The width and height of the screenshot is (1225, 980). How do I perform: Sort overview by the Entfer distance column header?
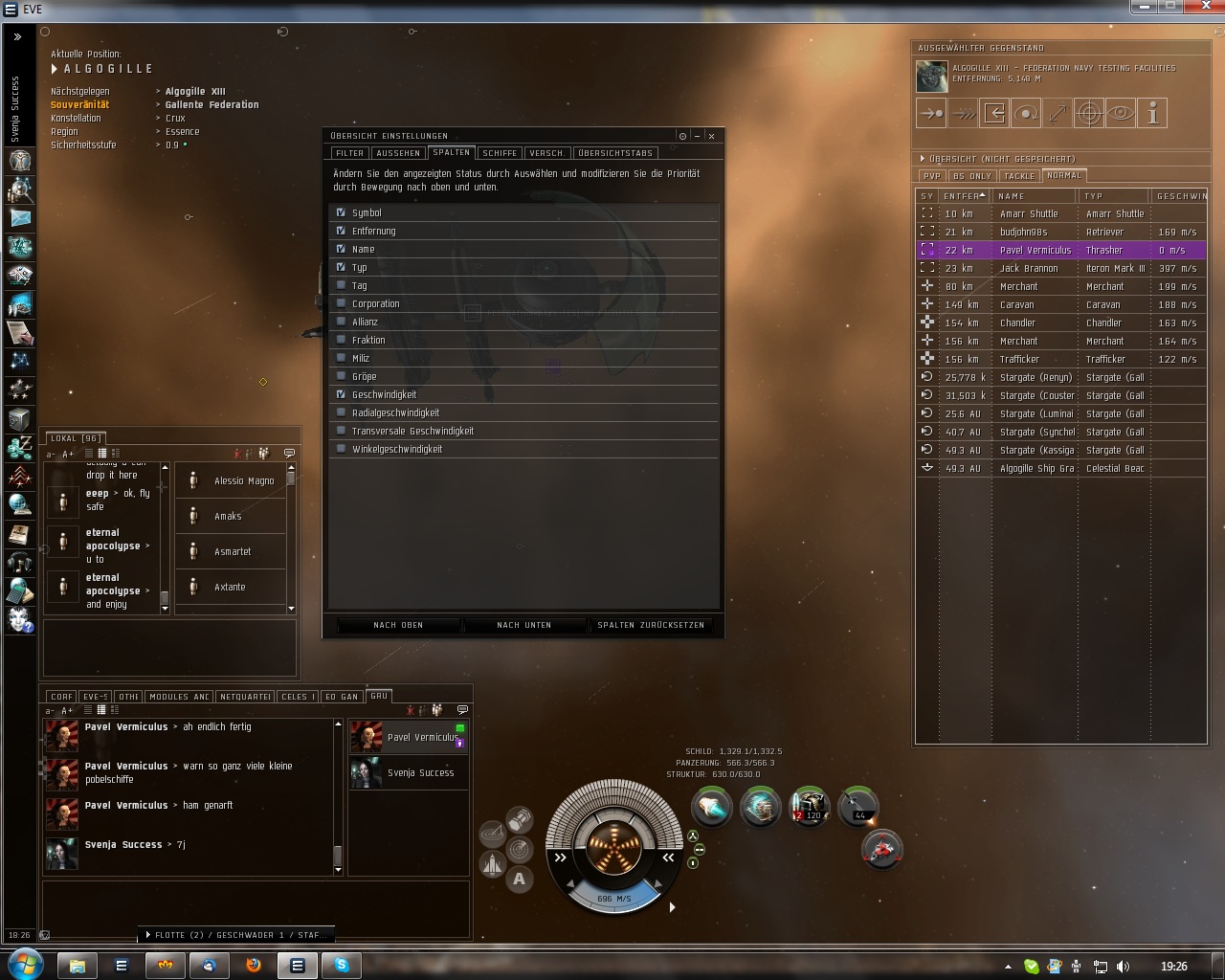click(x=964, y=196)
